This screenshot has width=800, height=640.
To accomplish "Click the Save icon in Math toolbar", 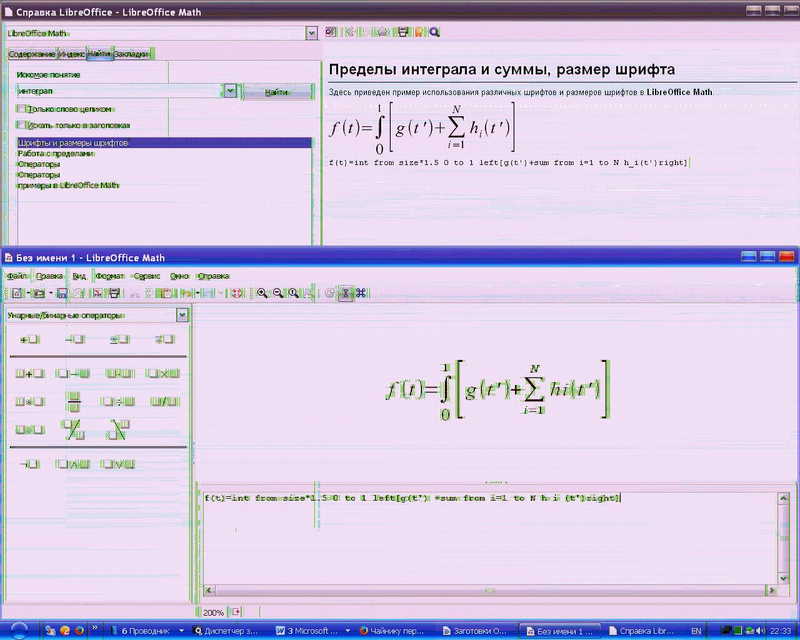I will coord(63,293).
